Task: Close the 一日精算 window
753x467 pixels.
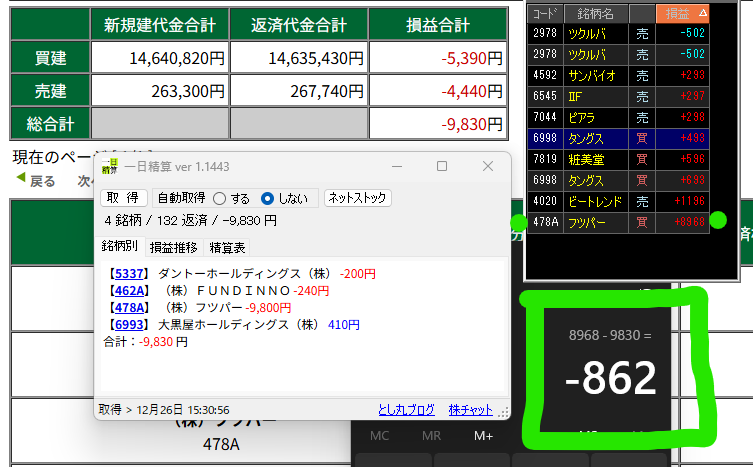Action: coord(488,166)
